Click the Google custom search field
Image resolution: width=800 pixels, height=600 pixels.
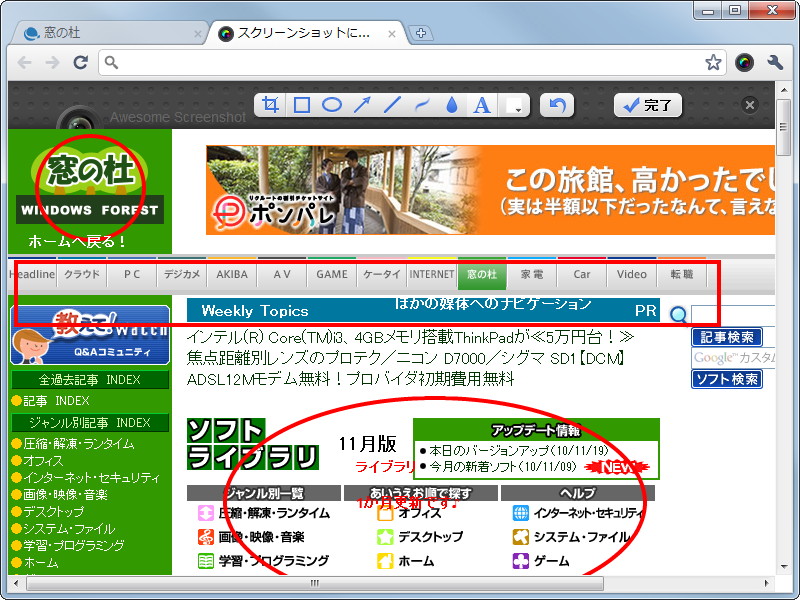coord(733,358)
